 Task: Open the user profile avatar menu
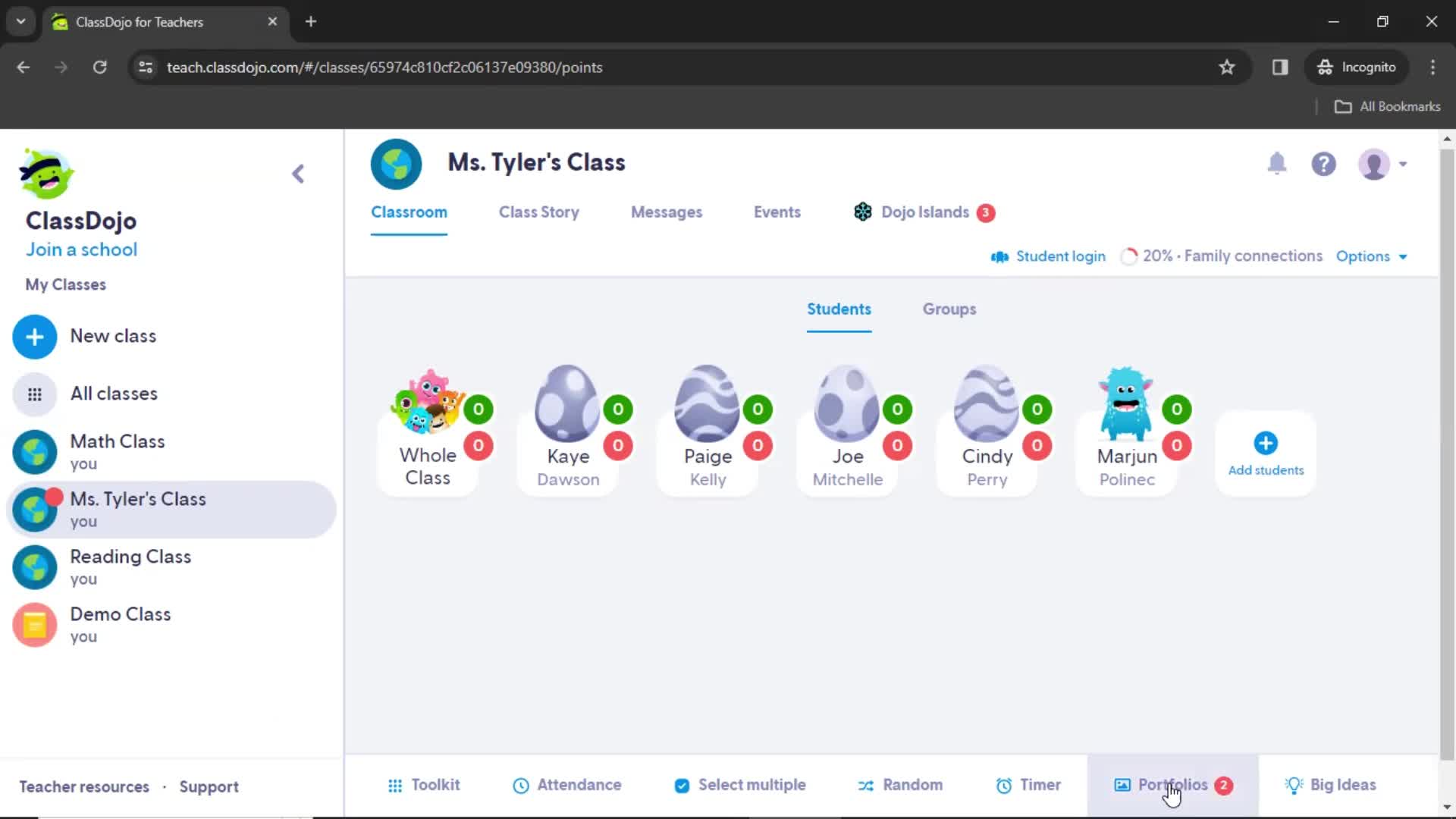pos(1382,164)
